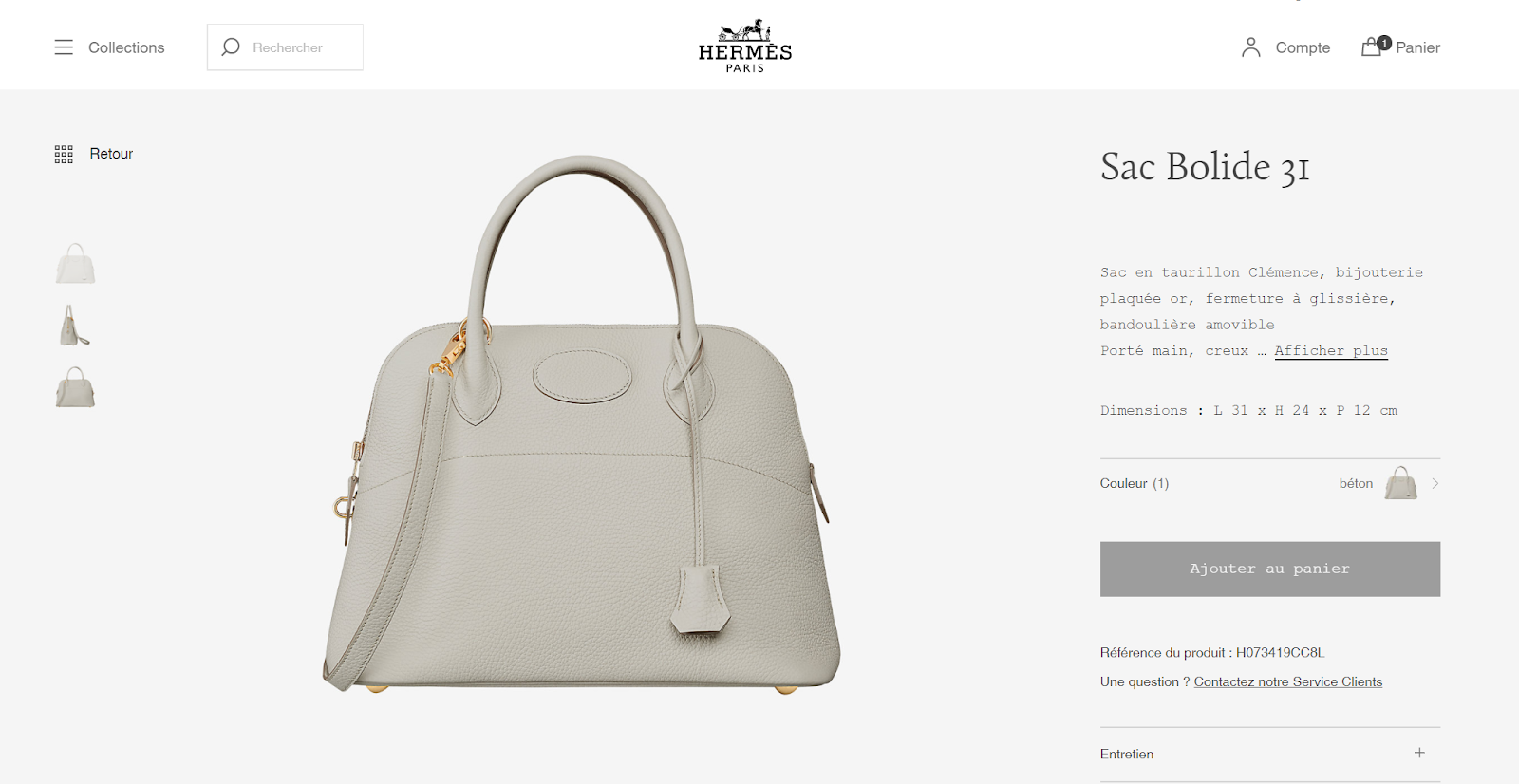Image resolution: width=1519 pixels, height=784 pixels.
Task: Open the hamburger Collections menu icon
Action: 64,47
